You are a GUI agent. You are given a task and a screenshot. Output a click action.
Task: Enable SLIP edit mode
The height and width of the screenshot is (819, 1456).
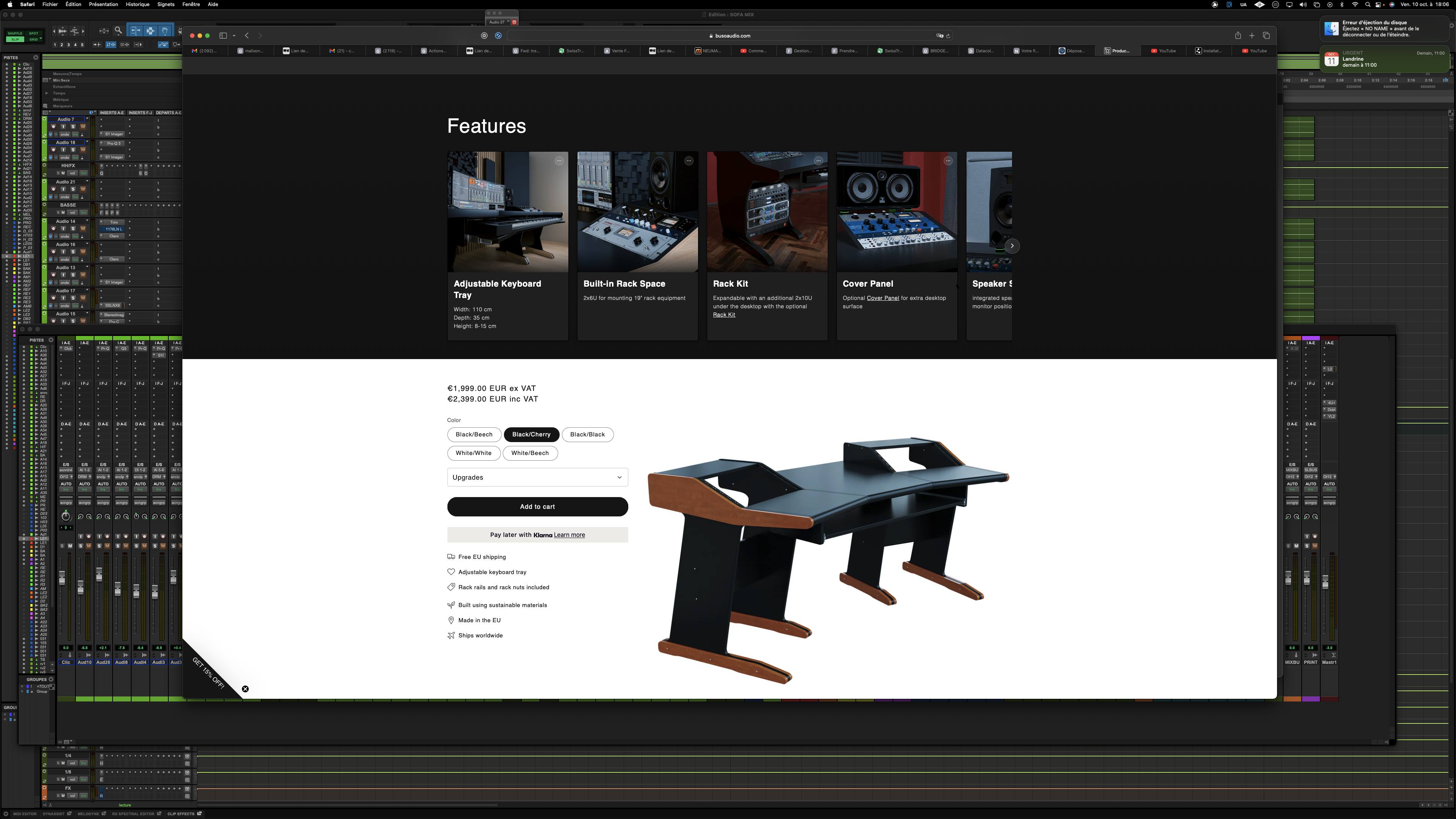click(15, 39)
